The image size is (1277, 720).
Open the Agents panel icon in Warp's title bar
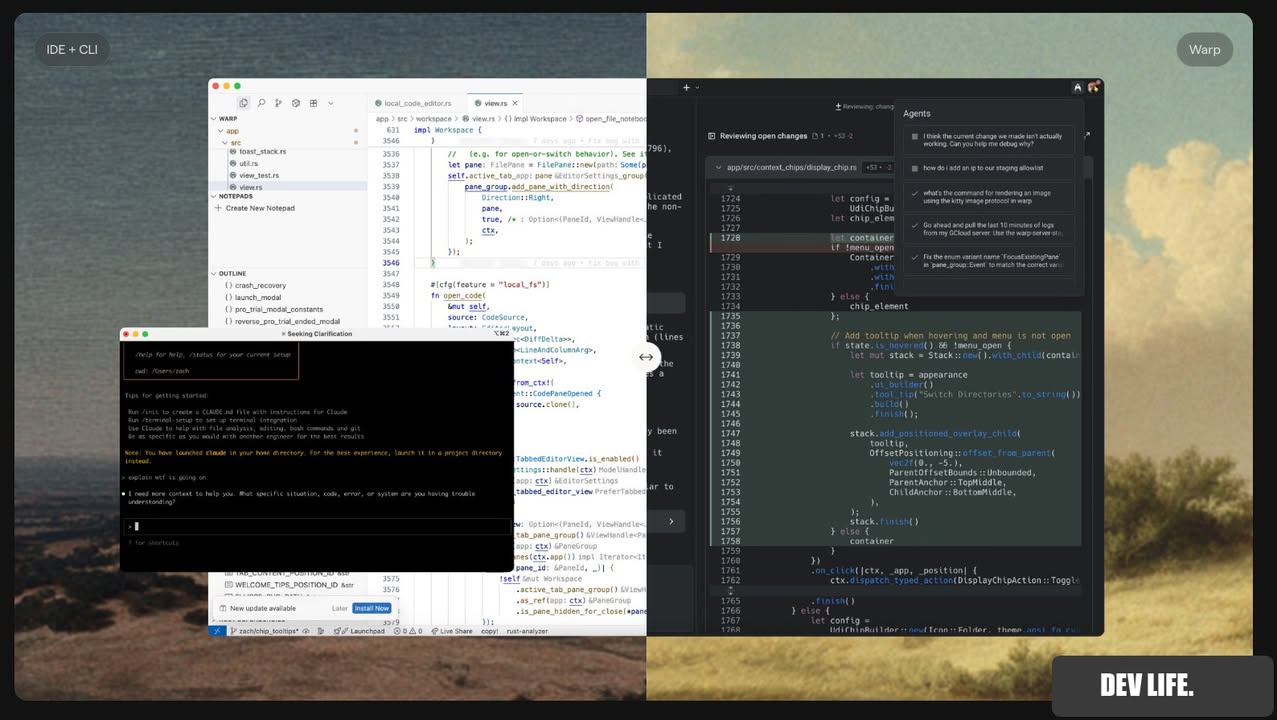[x=1077, y=88]
